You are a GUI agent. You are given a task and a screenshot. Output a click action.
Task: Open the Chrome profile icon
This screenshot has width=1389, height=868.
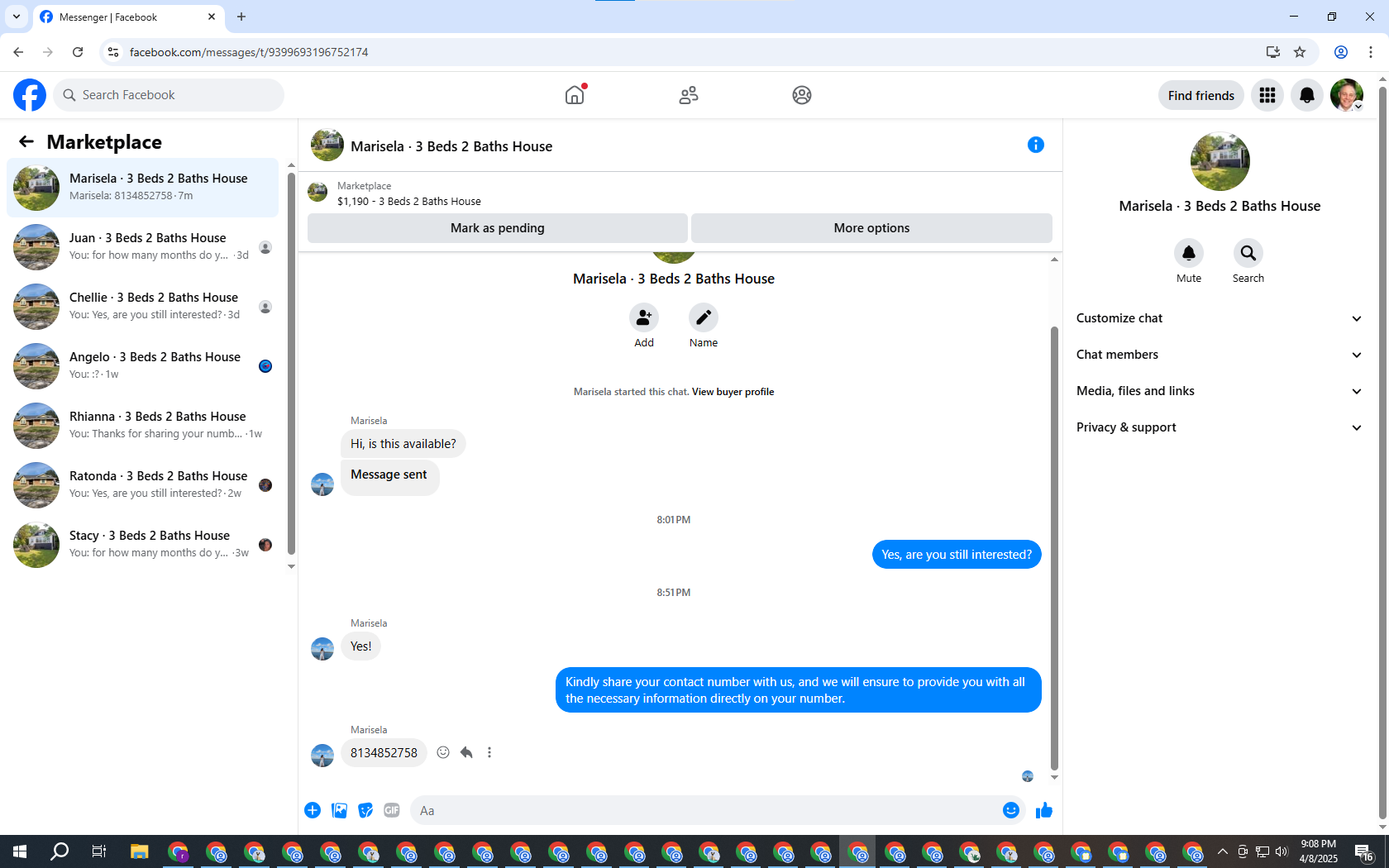tap(1341, 52)
